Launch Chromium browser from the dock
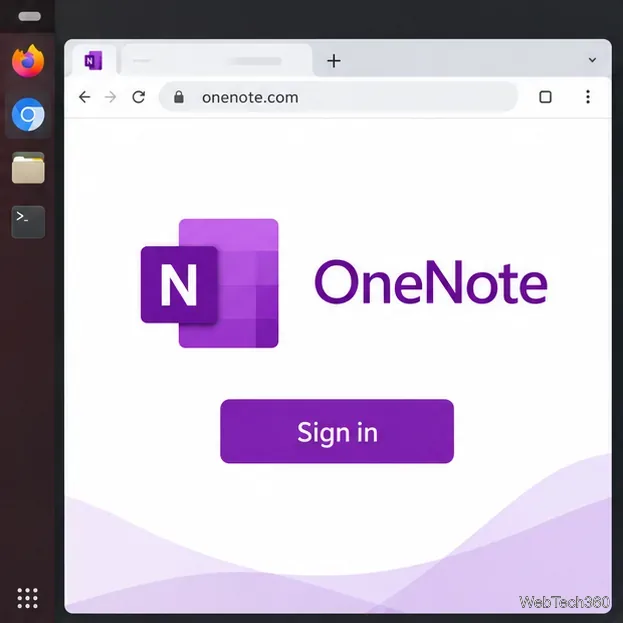This screenshot has width=623, height=623. click(x=28, y=115)
